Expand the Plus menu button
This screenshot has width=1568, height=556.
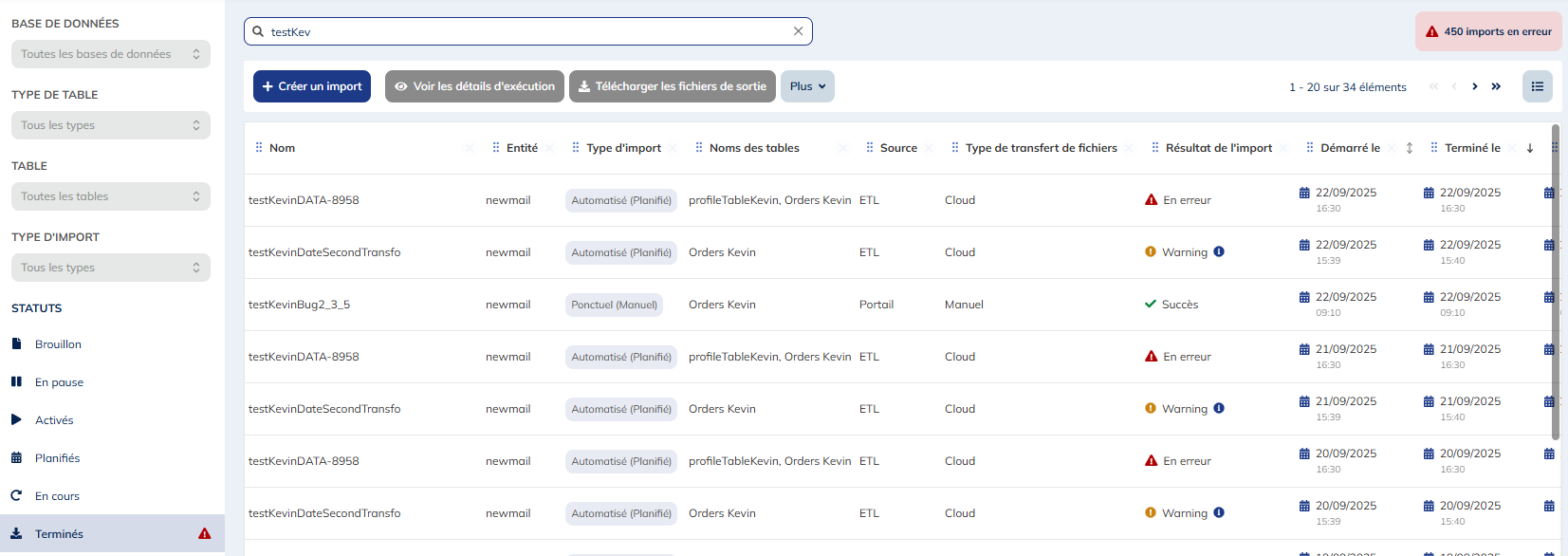tap(807, 86)
